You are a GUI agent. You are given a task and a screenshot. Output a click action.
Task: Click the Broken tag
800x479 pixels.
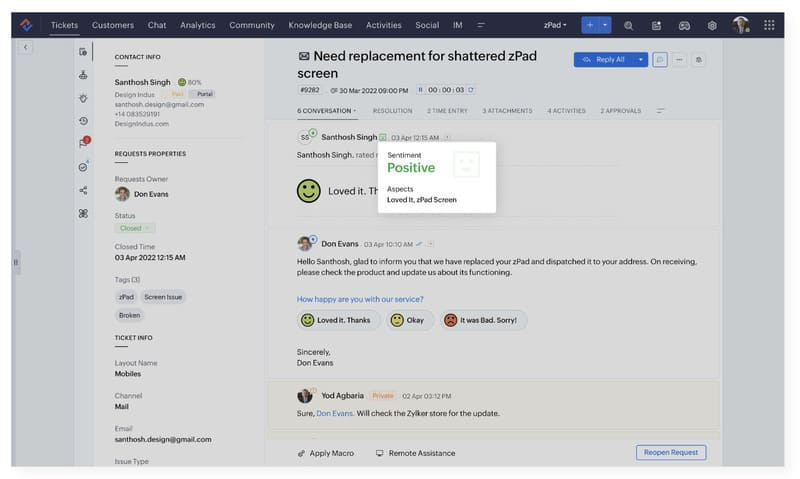[129, 315]
